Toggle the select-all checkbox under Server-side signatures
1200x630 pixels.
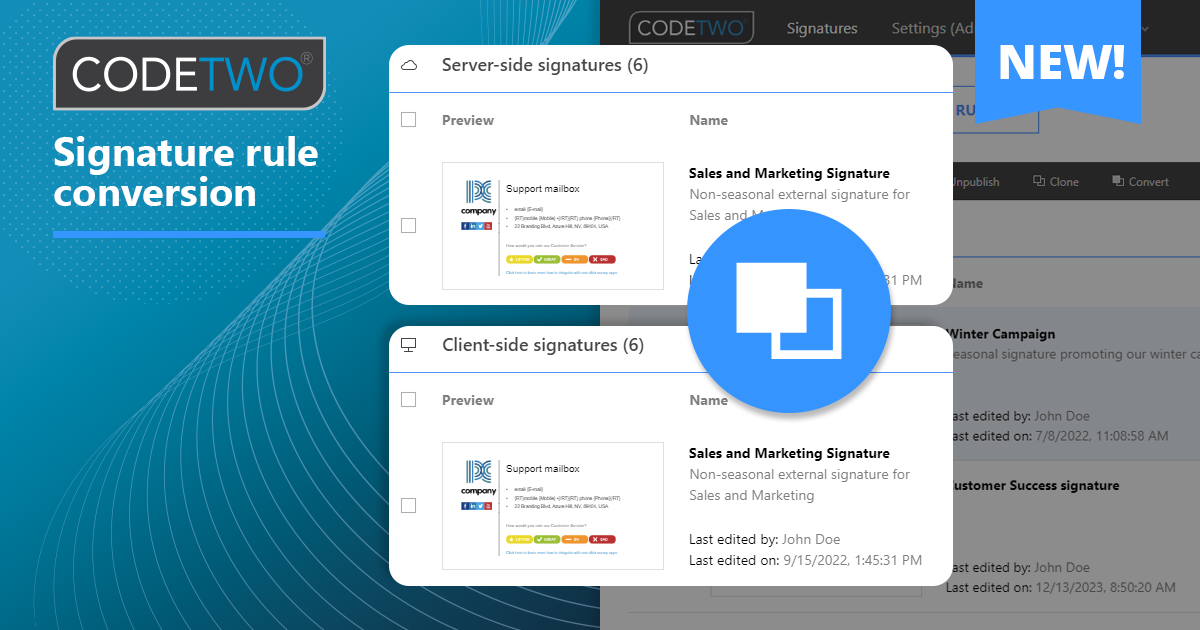coord(408,119)
